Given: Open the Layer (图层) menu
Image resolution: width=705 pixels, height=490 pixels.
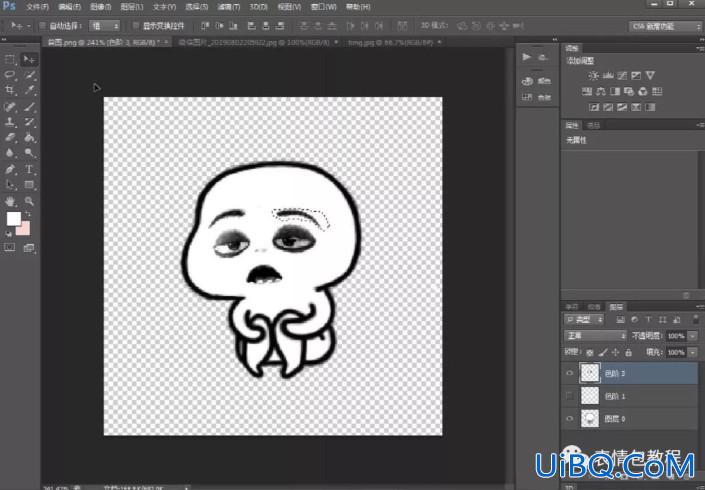Looking at the screenshot, I should 132,7.
